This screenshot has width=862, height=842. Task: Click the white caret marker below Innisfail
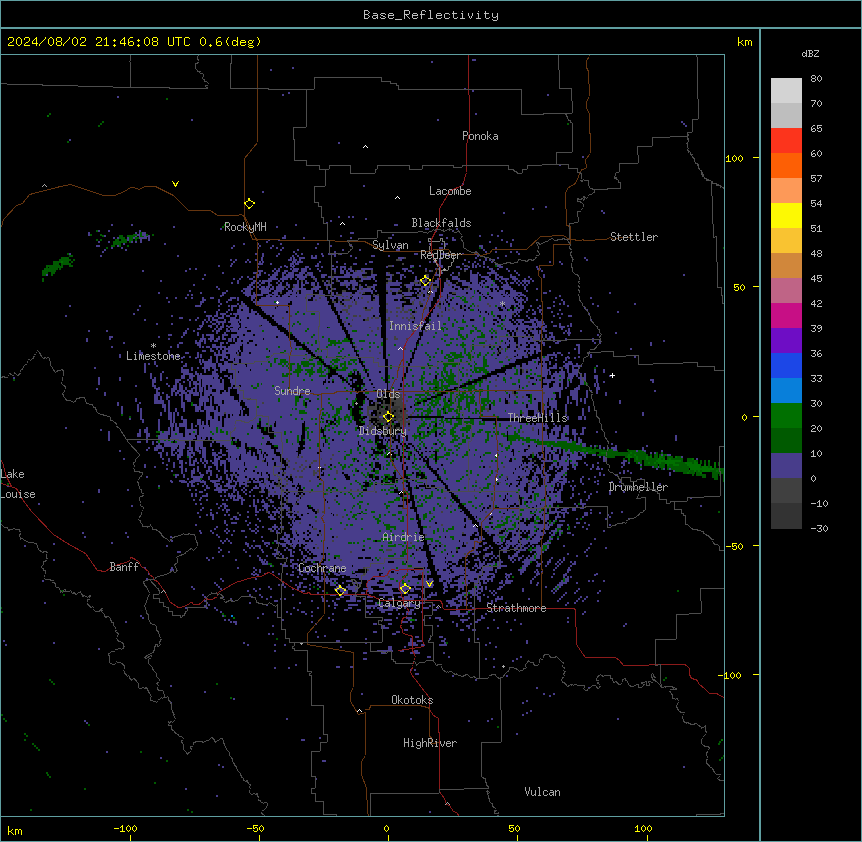pos(400,348)
